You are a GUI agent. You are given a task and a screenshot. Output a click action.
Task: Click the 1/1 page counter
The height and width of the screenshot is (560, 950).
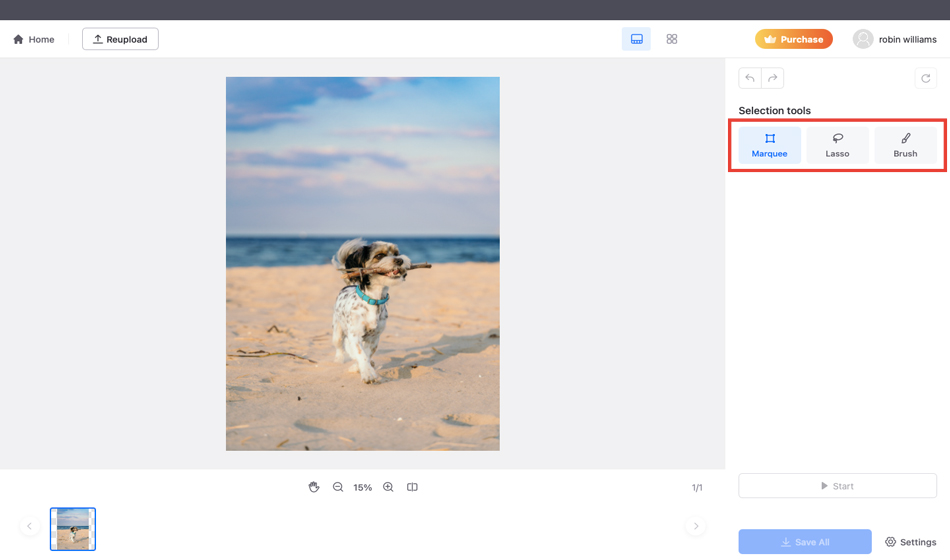point(697,488)
